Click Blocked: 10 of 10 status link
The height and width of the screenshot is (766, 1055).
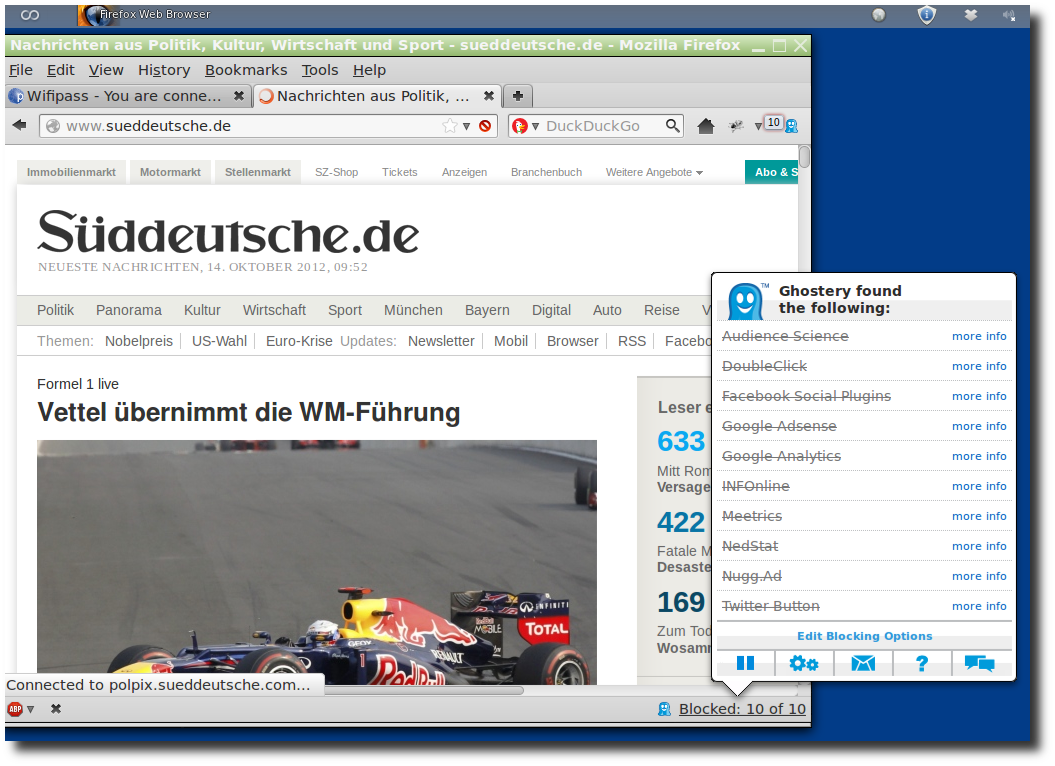coord(742,709)
